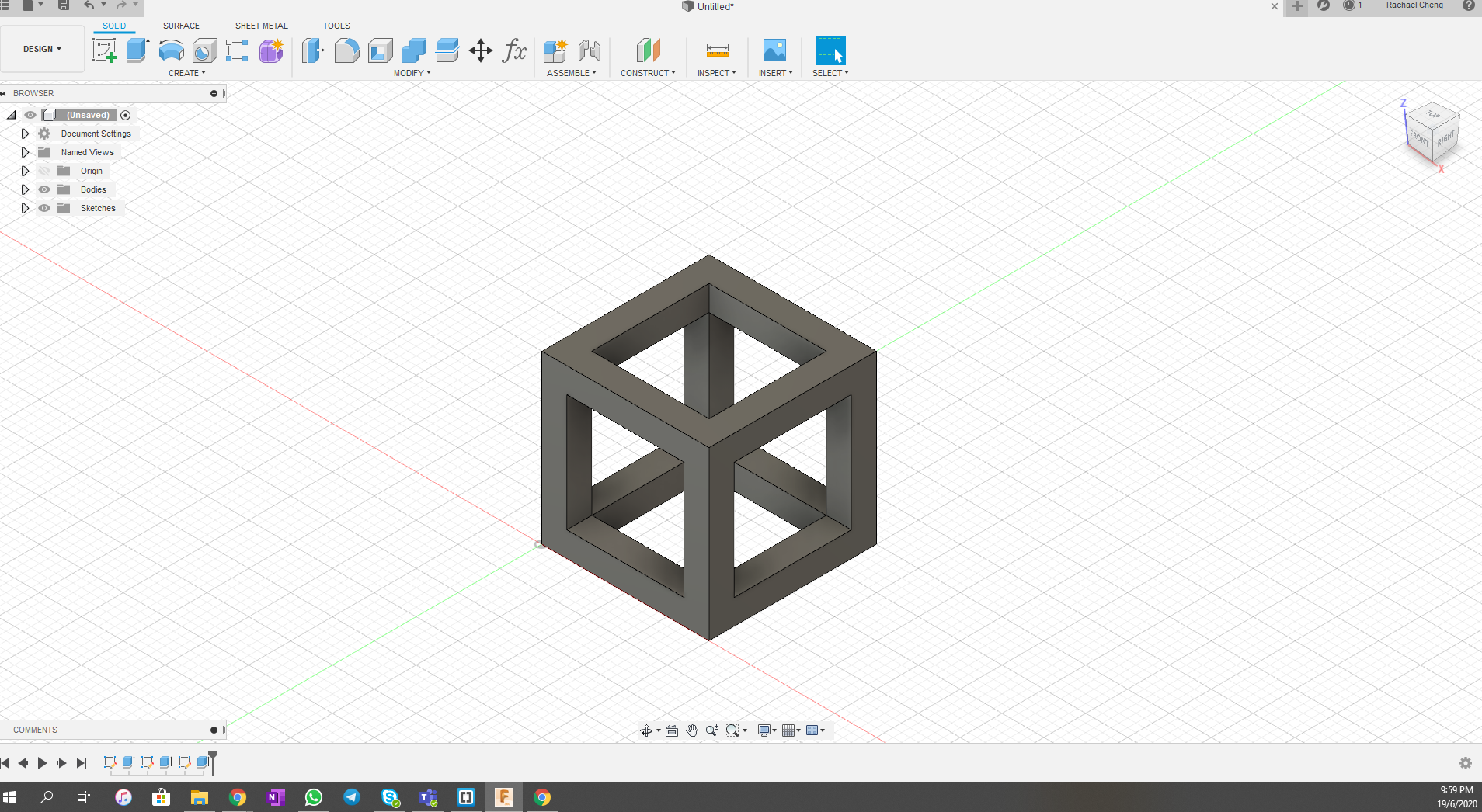Expand the Origin tree node

coord(25,171)
